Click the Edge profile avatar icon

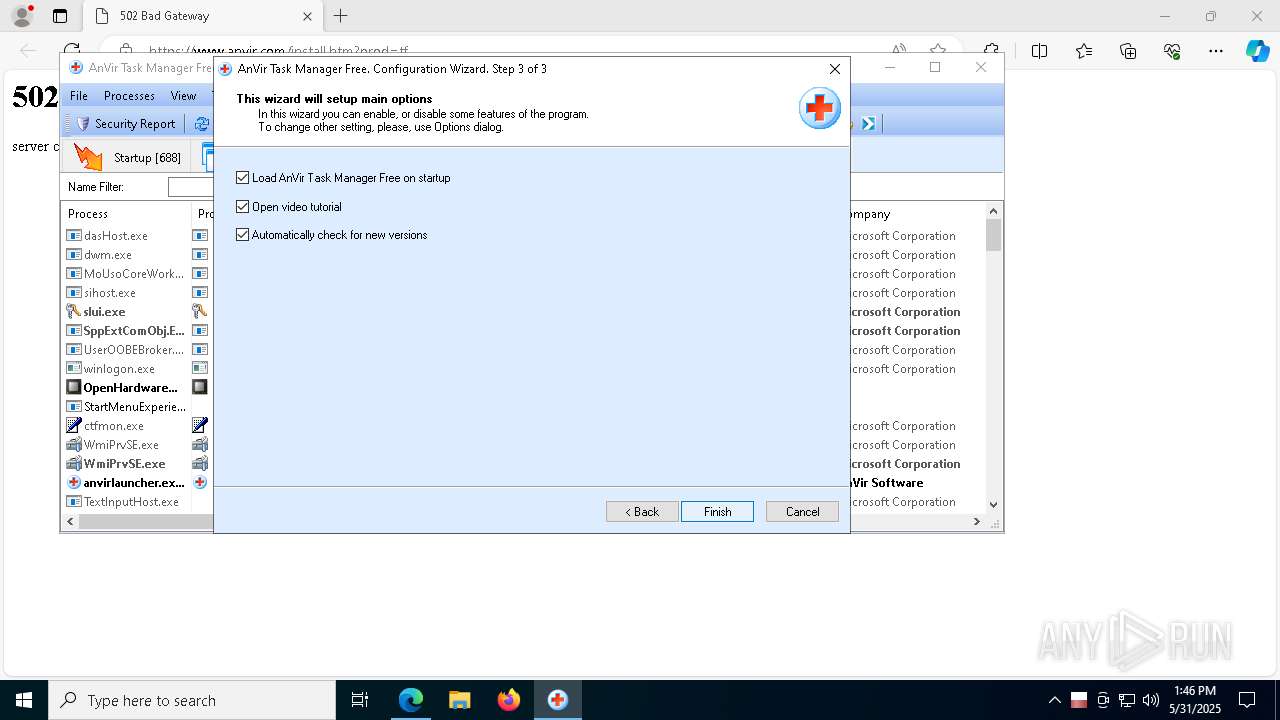21,16
